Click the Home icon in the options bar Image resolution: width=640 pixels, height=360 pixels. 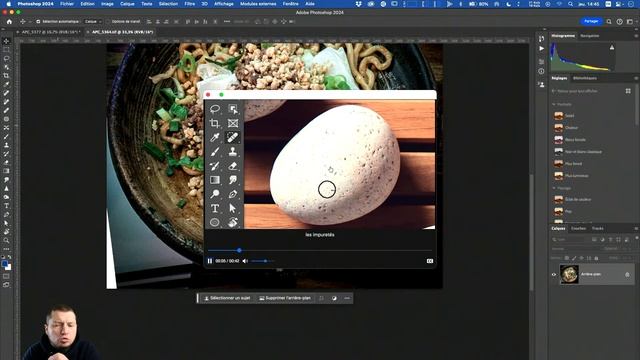pyautogui.click(x=9, y=22)
